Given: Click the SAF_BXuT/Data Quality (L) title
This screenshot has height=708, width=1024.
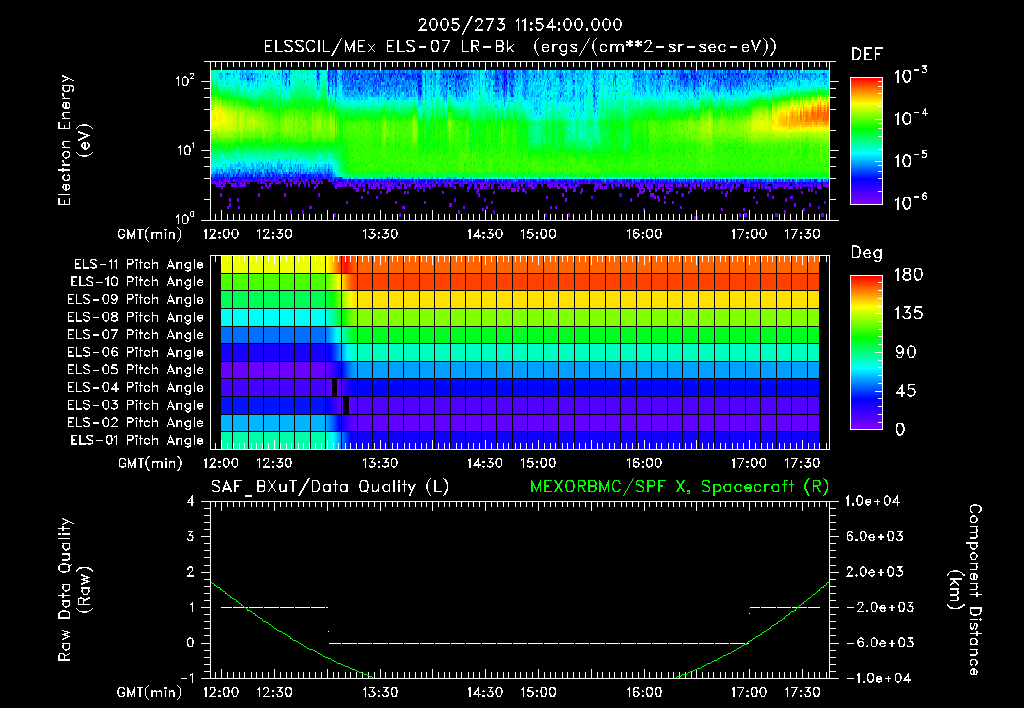Looking at the screenshot, I should tap(330, 487).
